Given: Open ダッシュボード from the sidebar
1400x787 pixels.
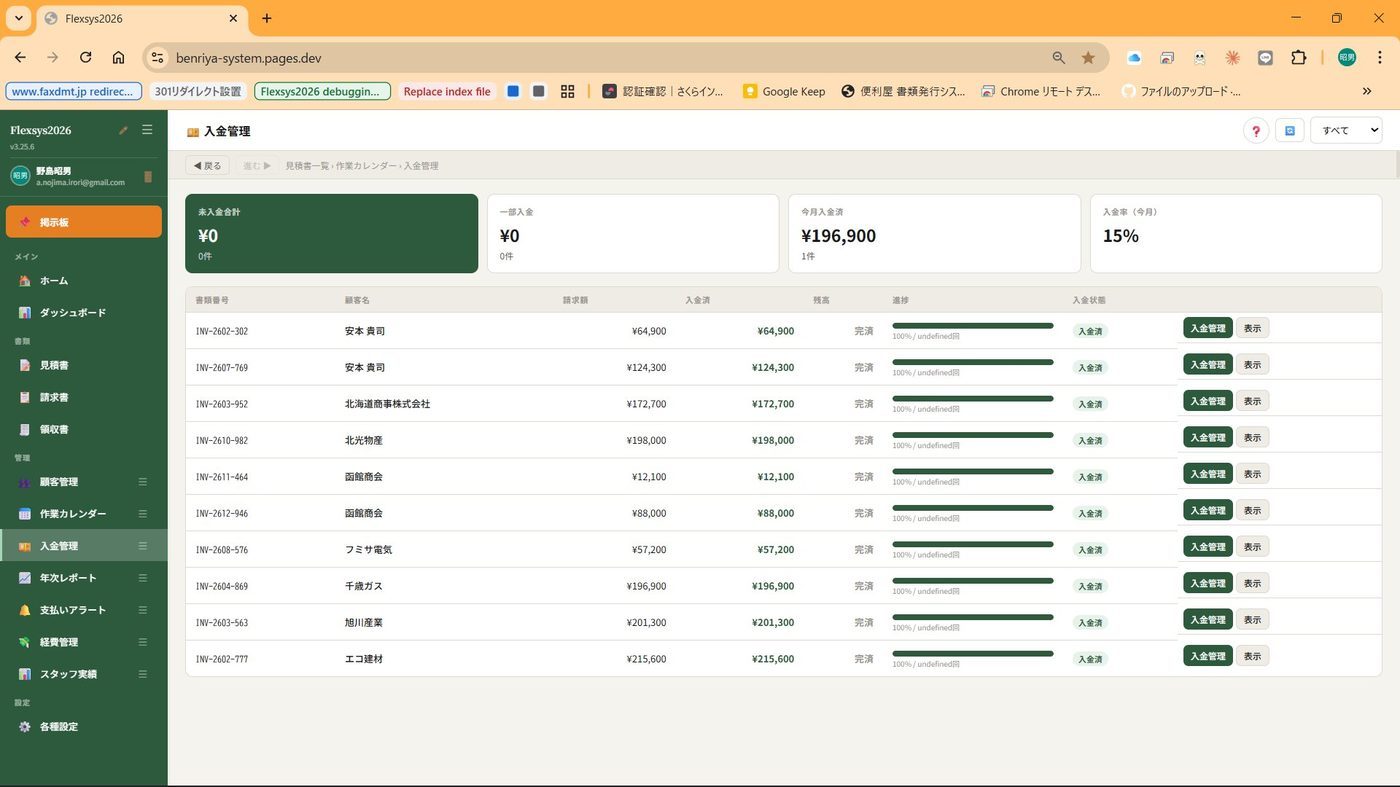Looking at the screenshot, I should pos(84,313).
